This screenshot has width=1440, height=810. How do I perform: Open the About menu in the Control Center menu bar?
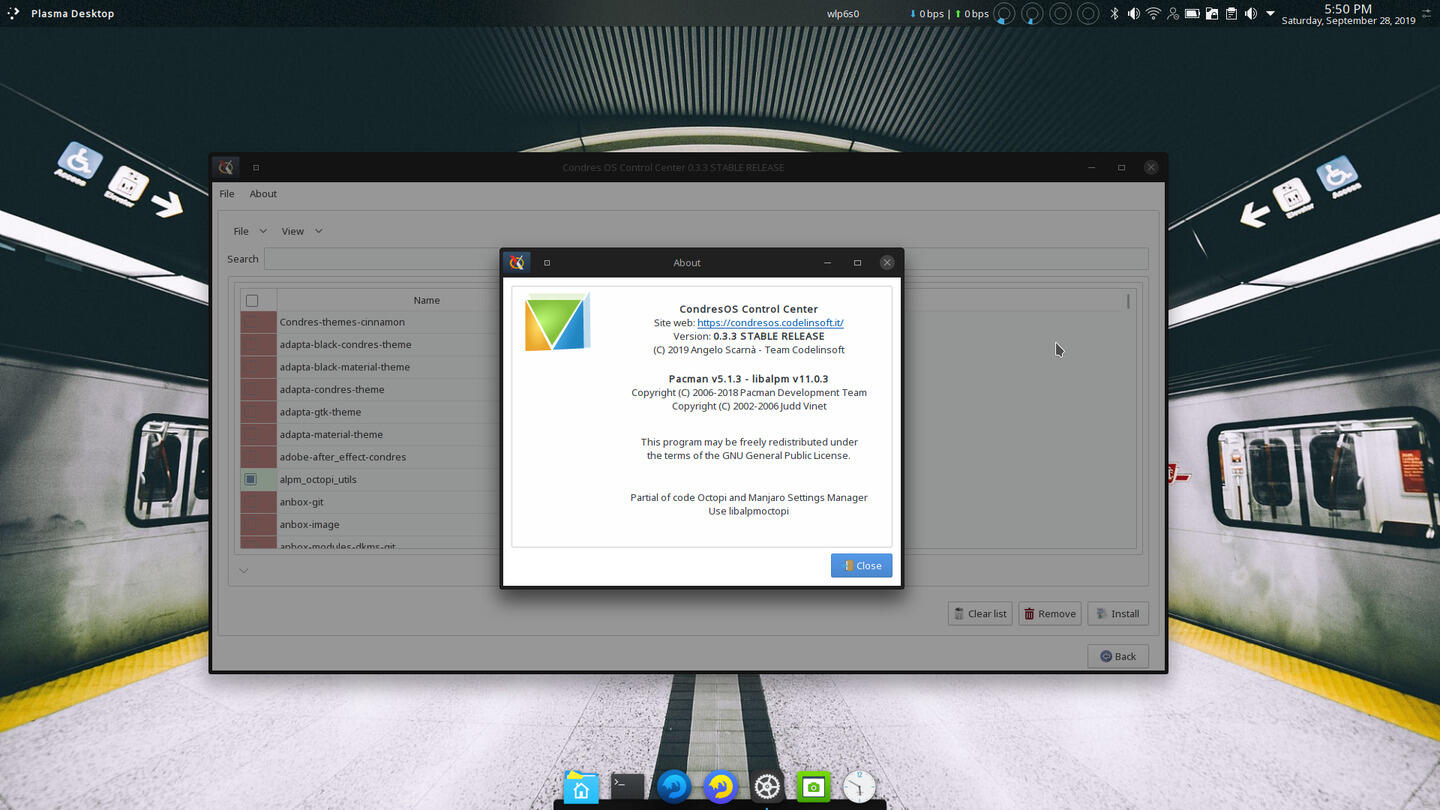click(x=263, y=194)
